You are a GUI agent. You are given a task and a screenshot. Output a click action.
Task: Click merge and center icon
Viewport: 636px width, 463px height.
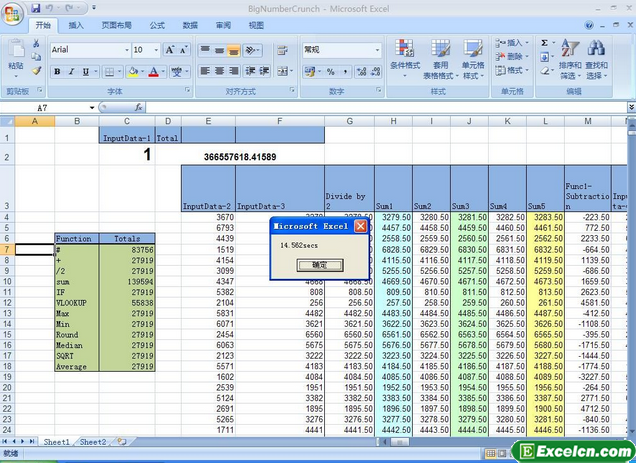point(281,71)
